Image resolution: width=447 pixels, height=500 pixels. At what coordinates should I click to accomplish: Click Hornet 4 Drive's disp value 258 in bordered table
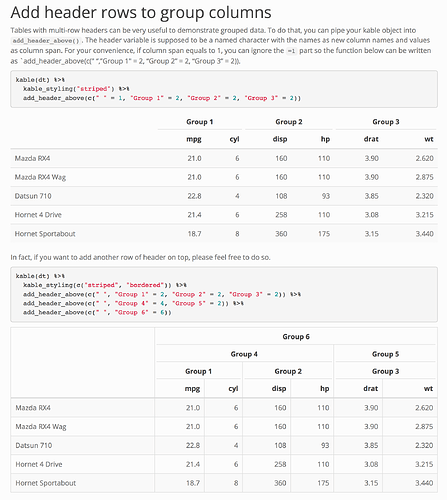tap(280, 464)
